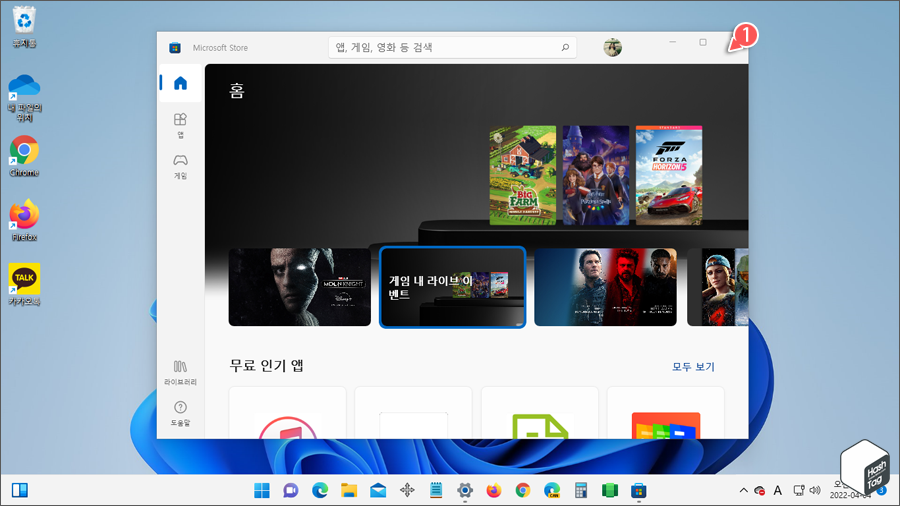Image resolution: width=900 pixels, height=506 pixels.
Task: Open the Apps (앱) section in sidebar
Action: click(180, 126)
